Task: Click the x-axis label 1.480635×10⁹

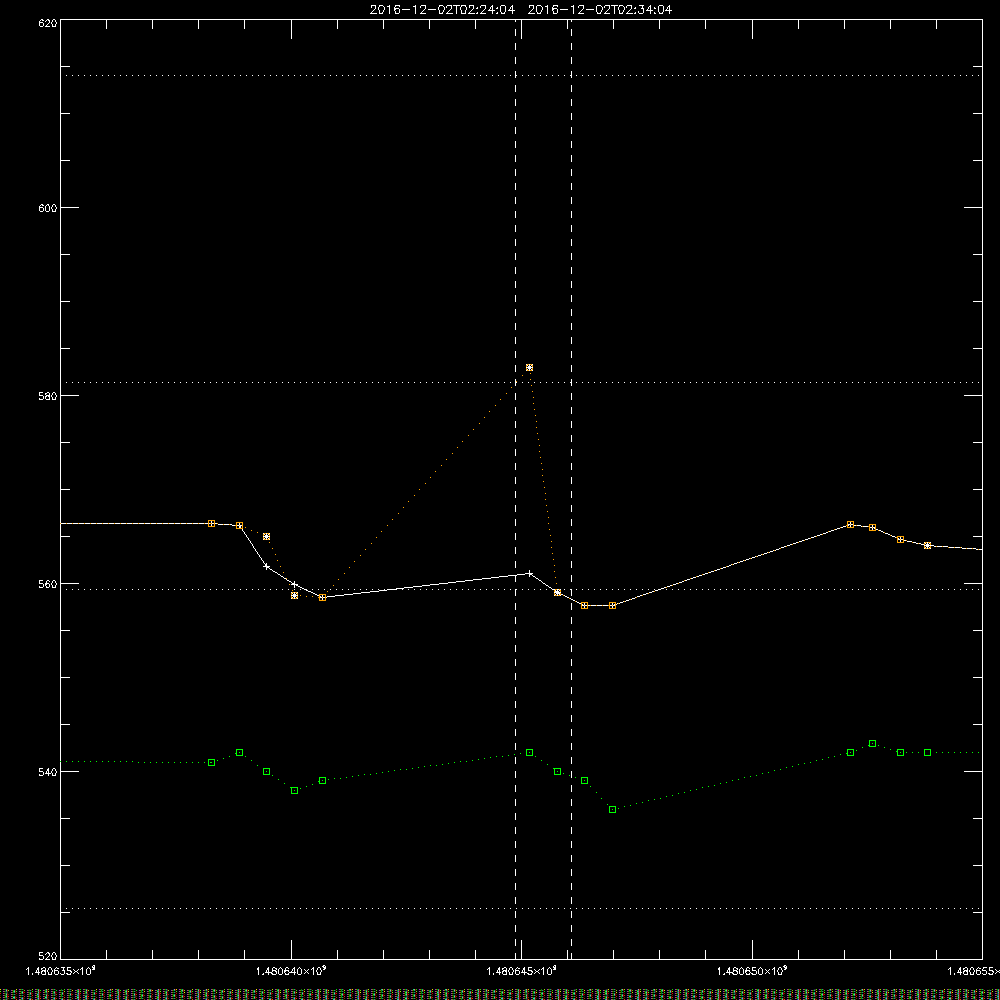Action: pyautogui.click(x=61, y=971)
